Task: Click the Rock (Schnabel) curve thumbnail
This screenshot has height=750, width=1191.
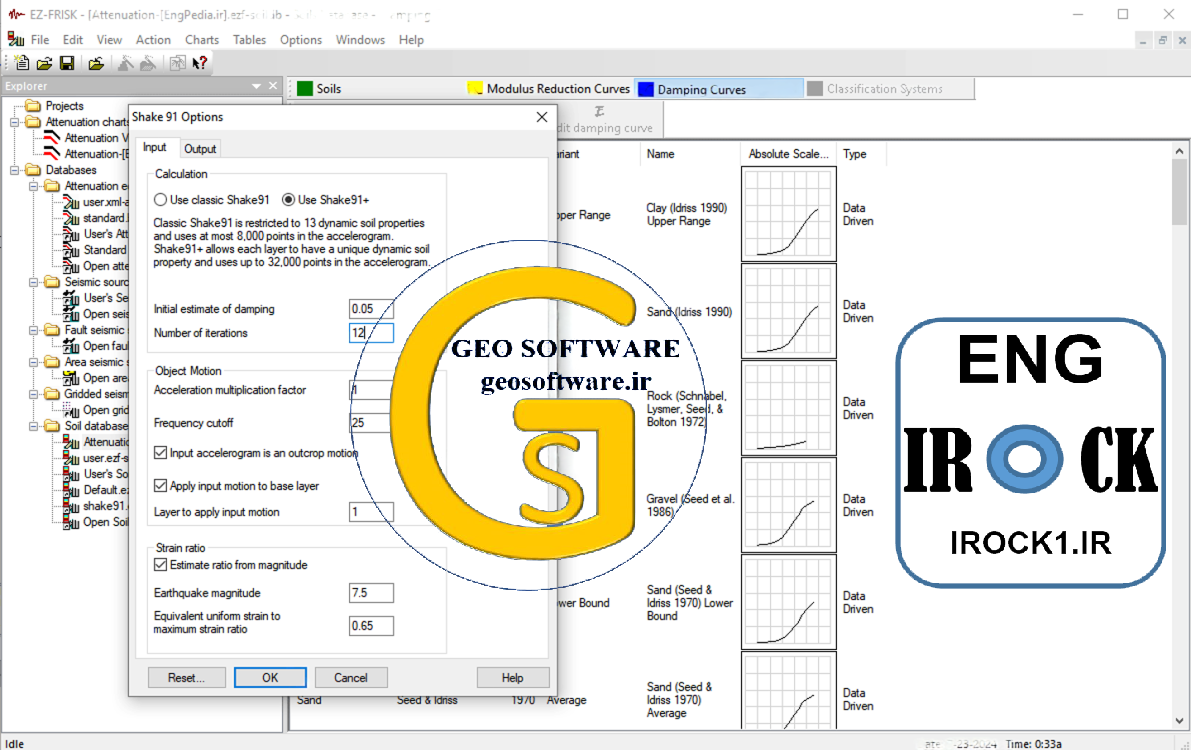Action: point(788,408)
